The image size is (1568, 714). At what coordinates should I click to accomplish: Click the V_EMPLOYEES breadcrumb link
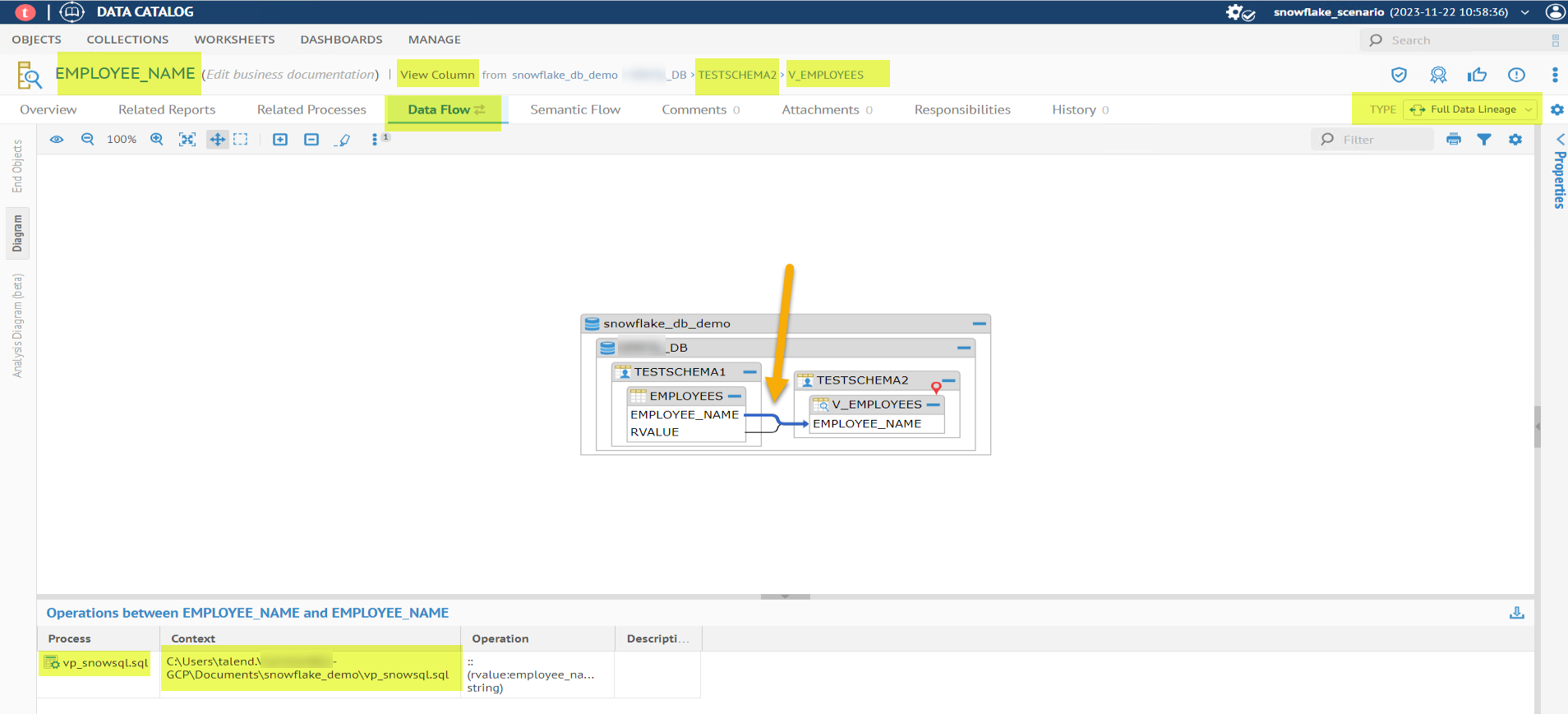826,75
